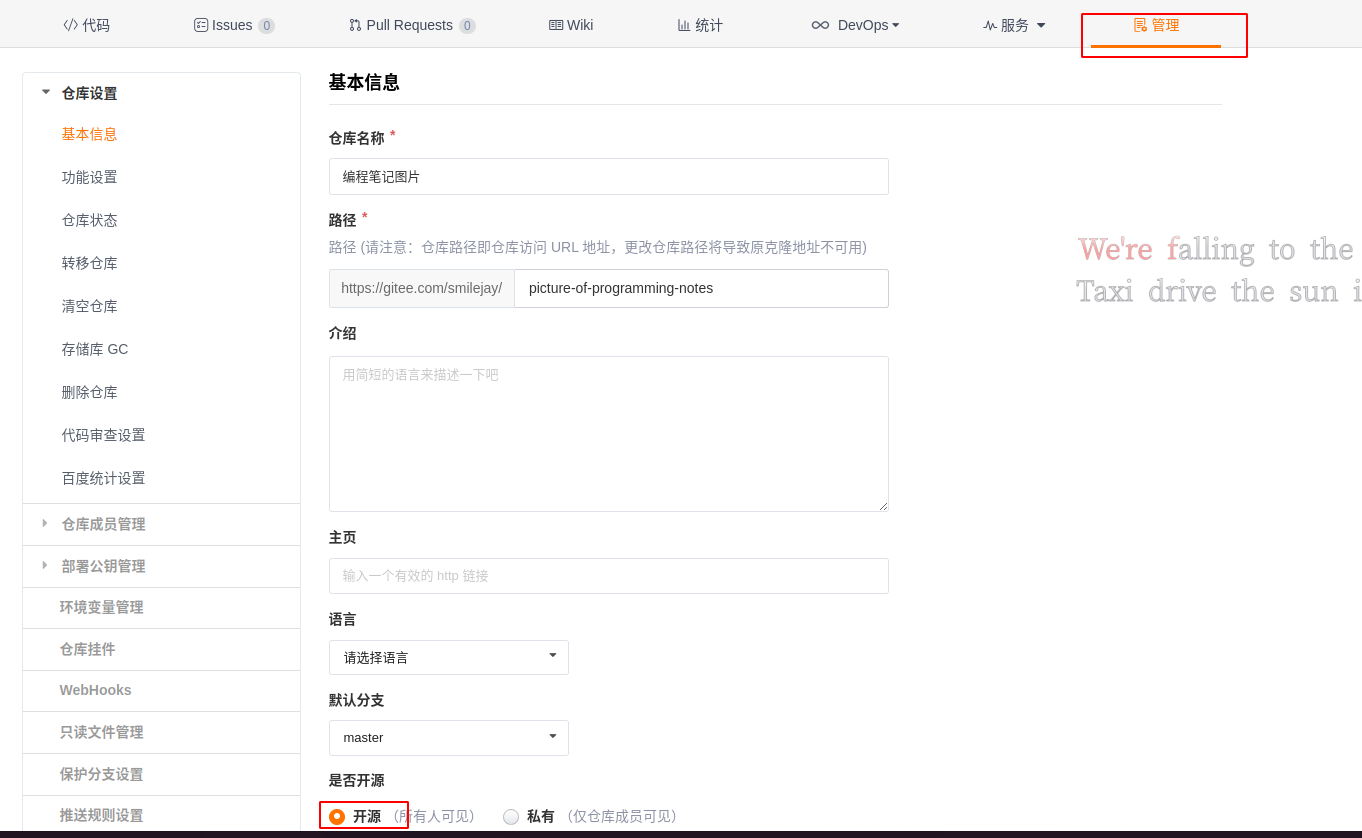
Task: Click the Wiki book icon
Action: click(552, 24)
